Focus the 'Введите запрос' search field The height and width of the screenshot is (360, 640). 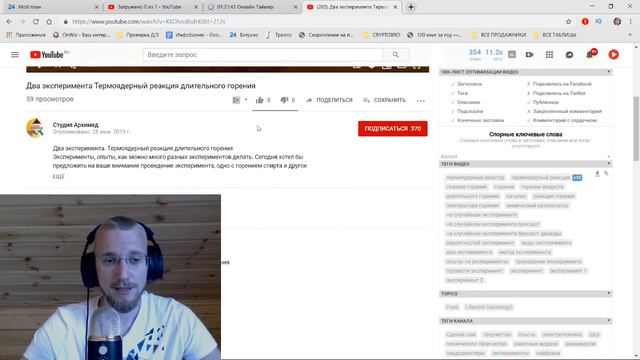coord(263,55)
